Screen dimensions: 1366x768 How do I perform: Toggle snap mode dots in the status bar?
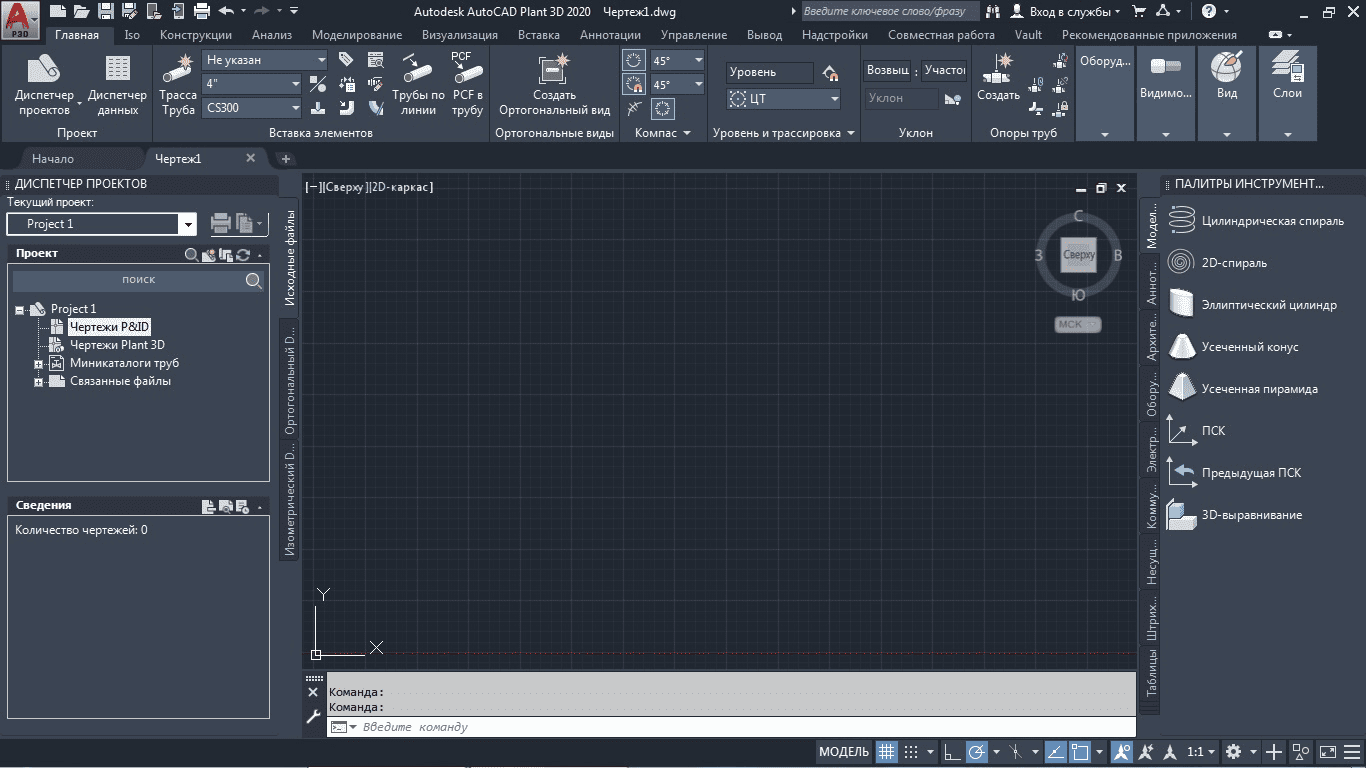911,752
